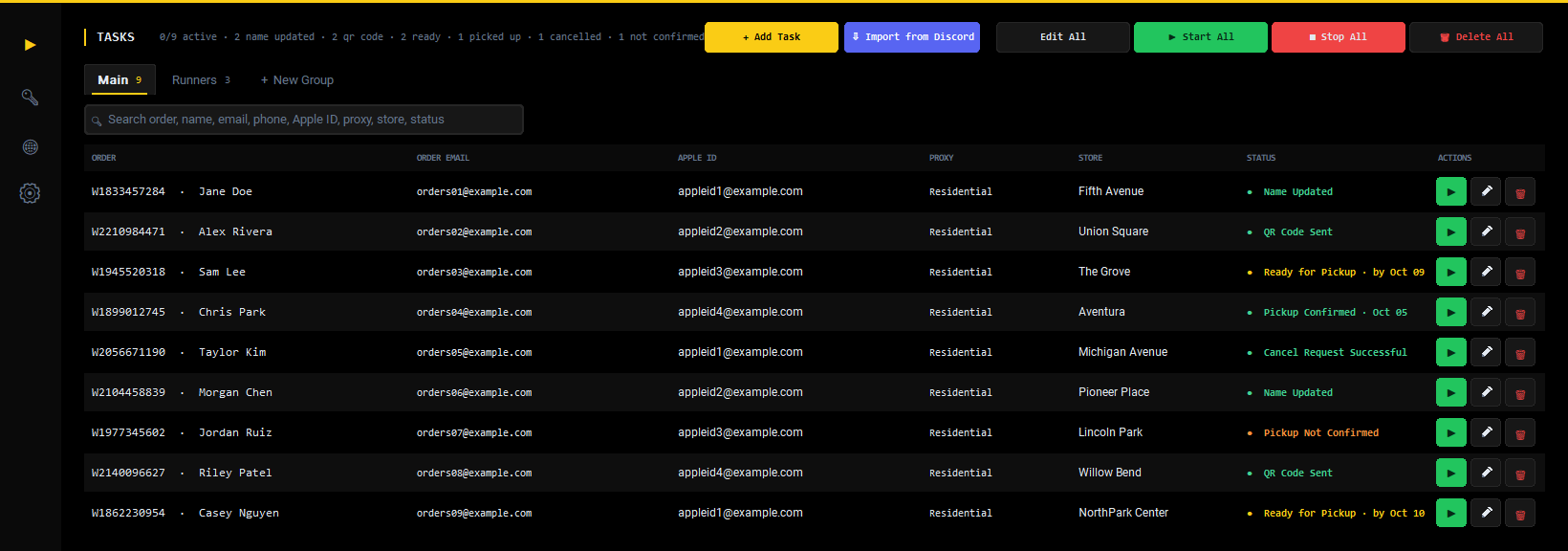Click the Add Task button

point(772,37)
